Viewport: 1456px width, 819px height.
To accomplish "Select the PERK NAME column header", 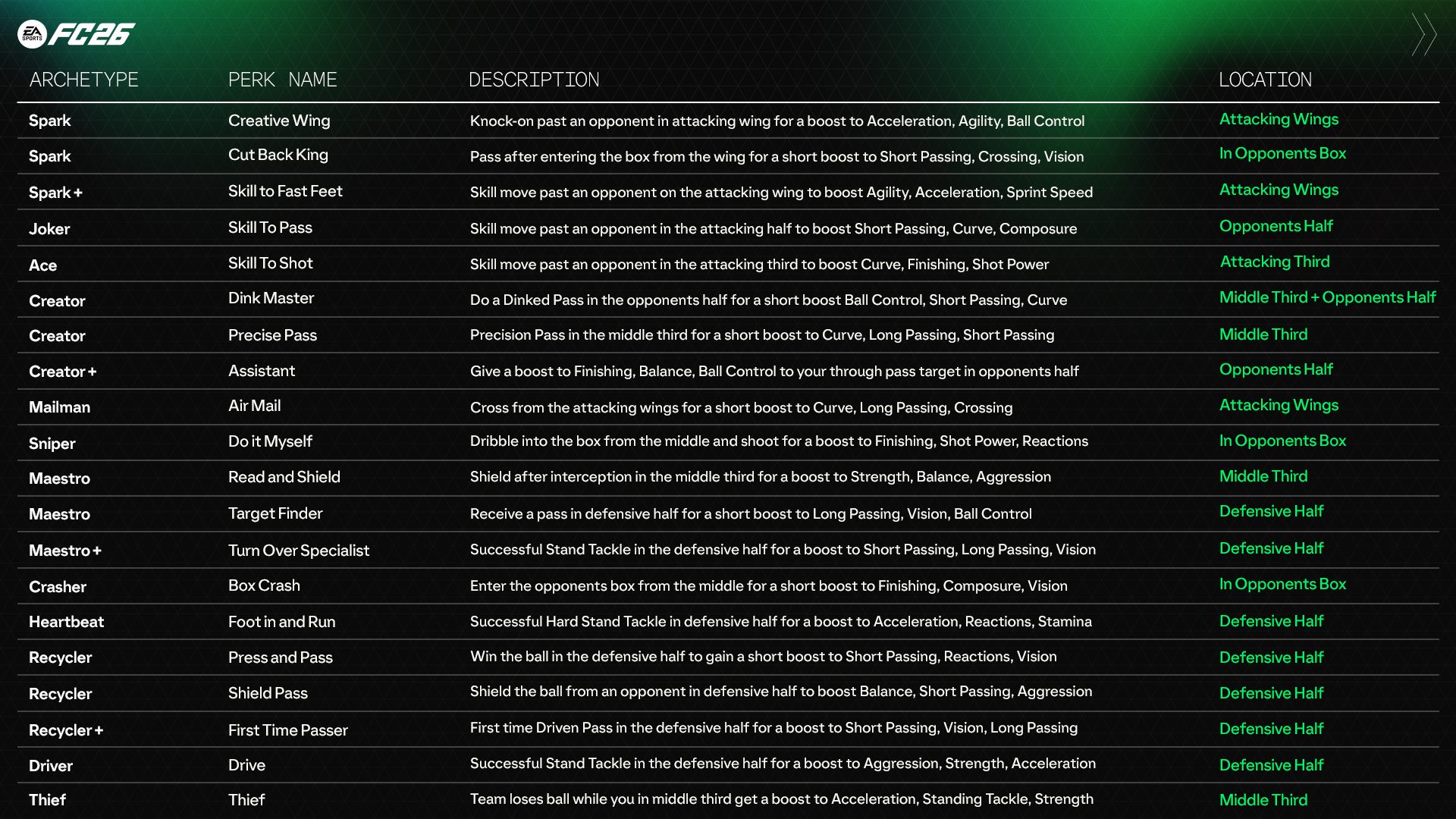I will coord(282,80).
